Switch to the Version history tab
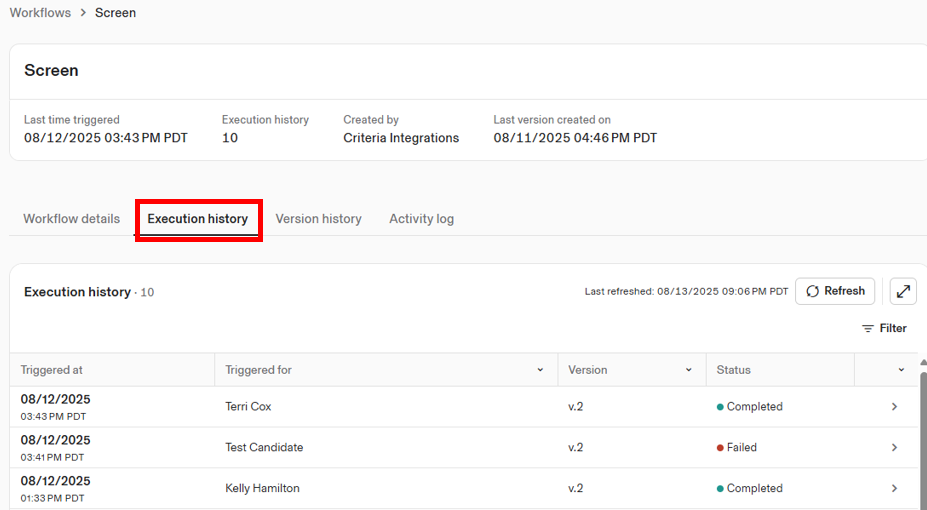927x510 pixels. coord(318,219)
